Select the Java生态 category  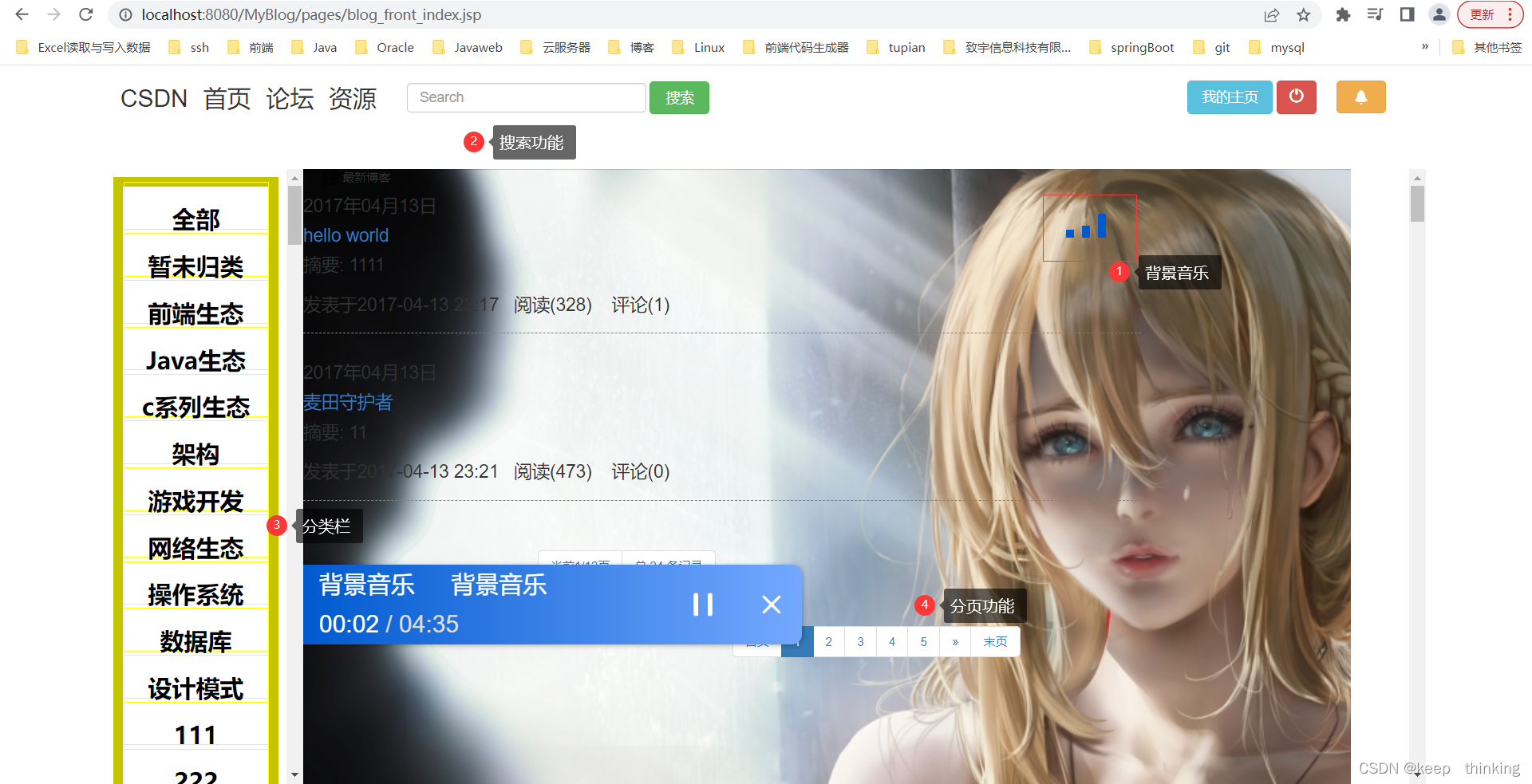point(196,360)
